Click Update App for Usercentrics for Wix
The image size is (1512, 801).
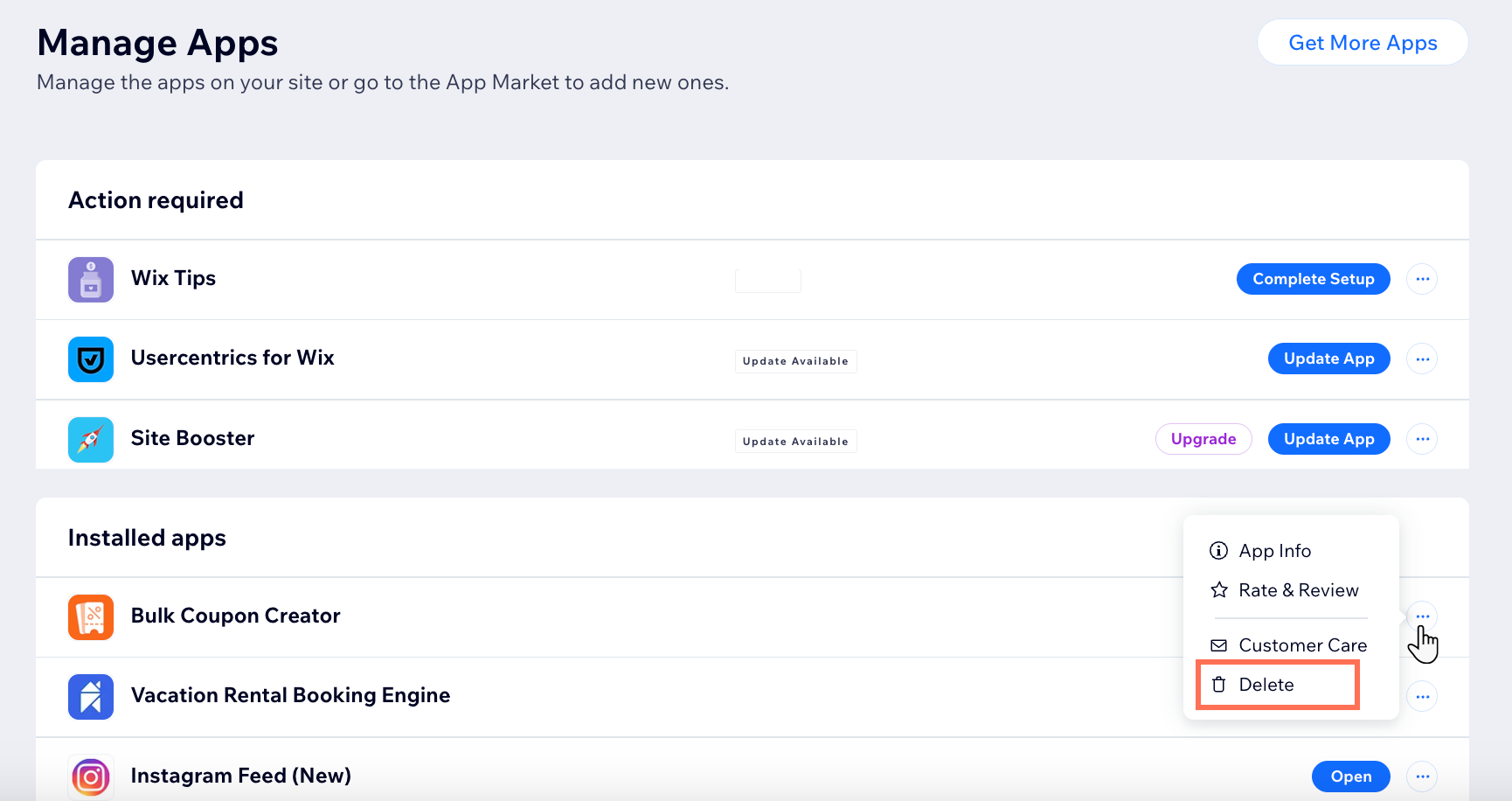pyautogui.click(x=1328, y=359)
